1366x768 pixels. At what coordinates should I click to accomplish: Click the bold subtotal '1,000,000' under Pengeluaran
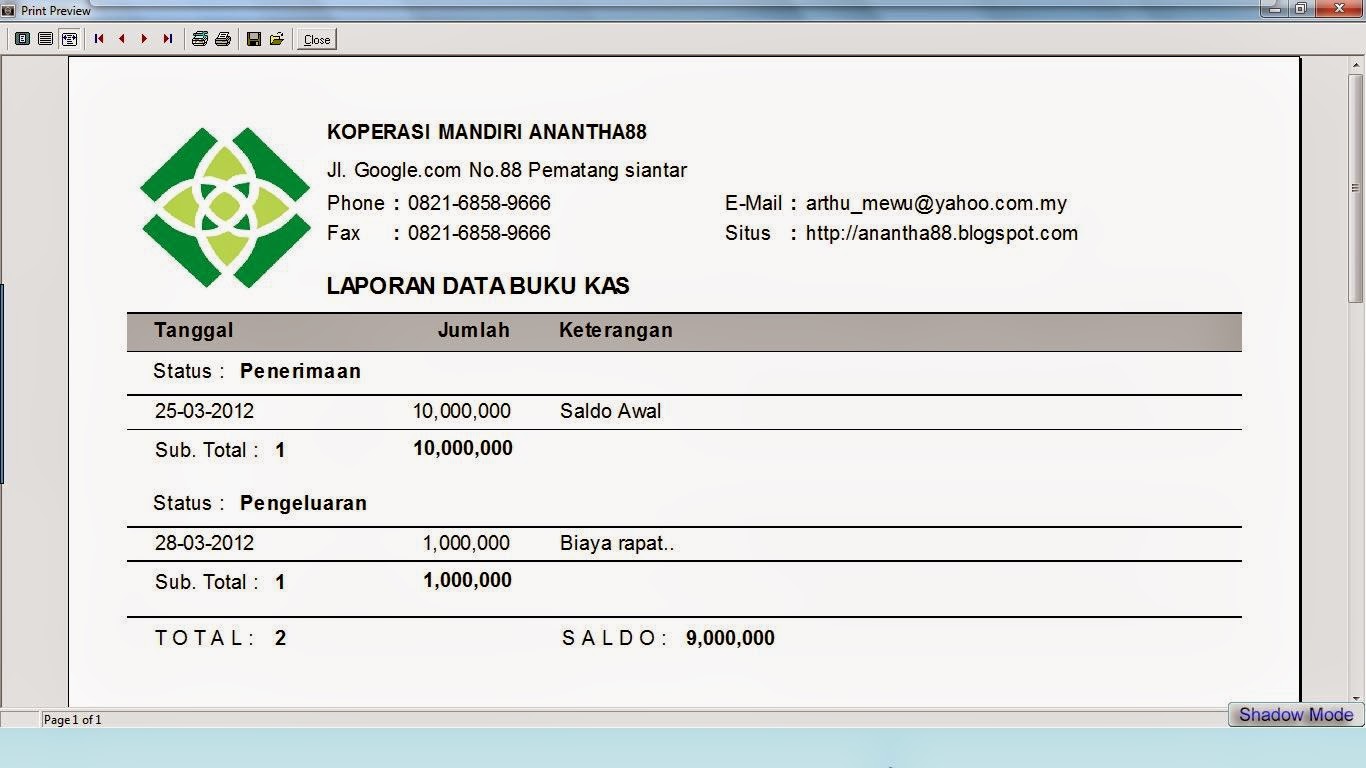click(467, 580)
